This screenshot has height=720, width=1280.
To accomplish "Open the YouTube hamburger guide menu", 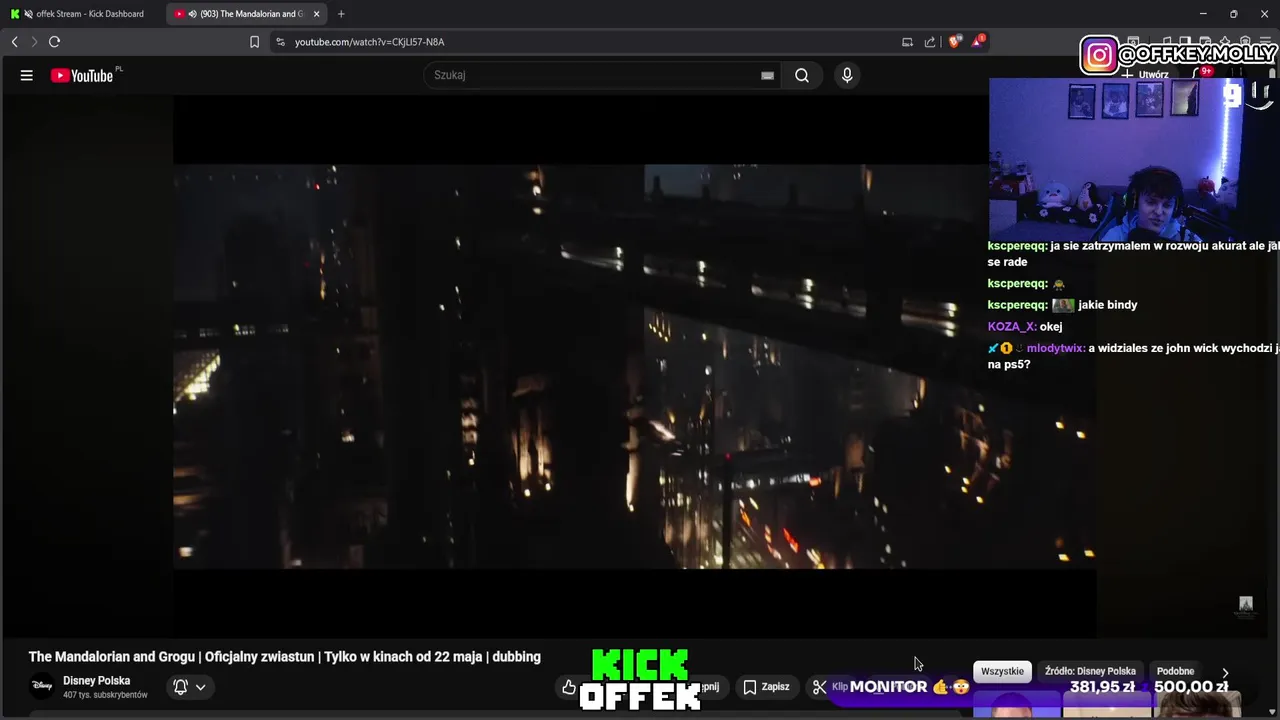I will pyautogui.click(x=27, y=75).
